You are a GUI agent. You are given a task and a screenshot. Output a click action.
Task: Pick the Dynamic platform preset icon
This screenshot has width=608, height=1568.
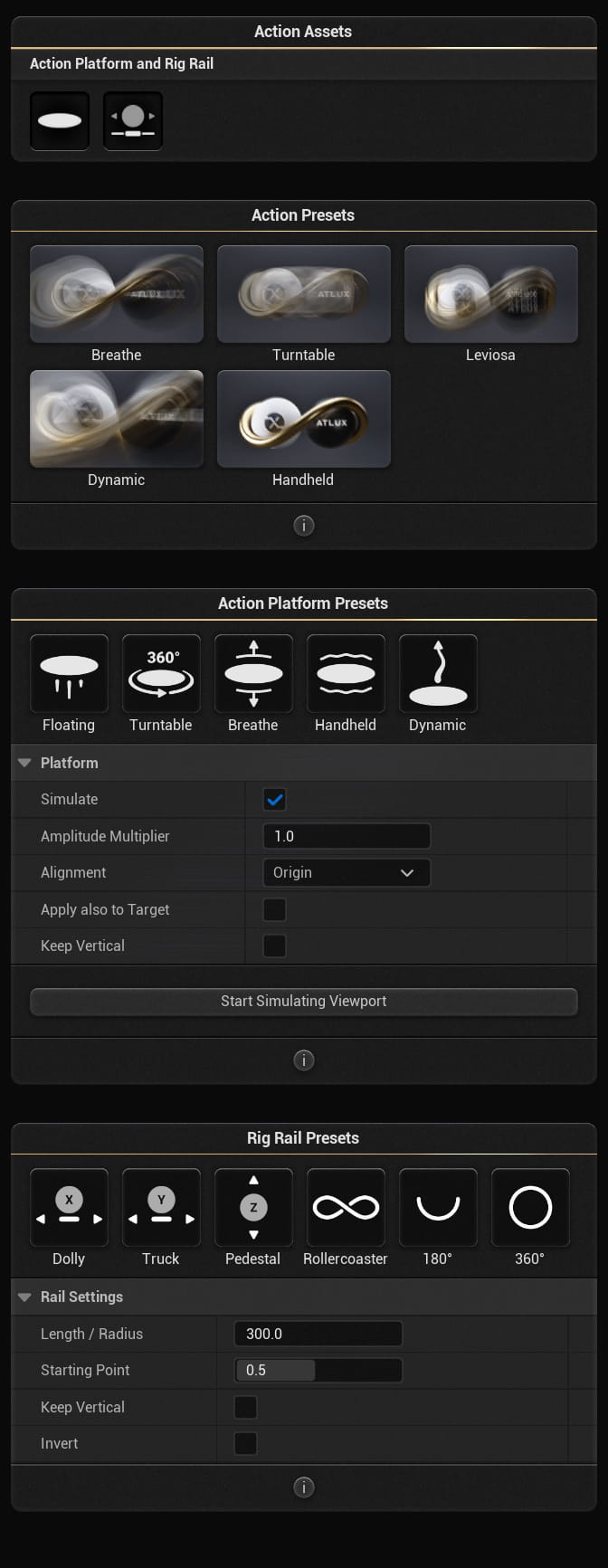pos(438,674)
